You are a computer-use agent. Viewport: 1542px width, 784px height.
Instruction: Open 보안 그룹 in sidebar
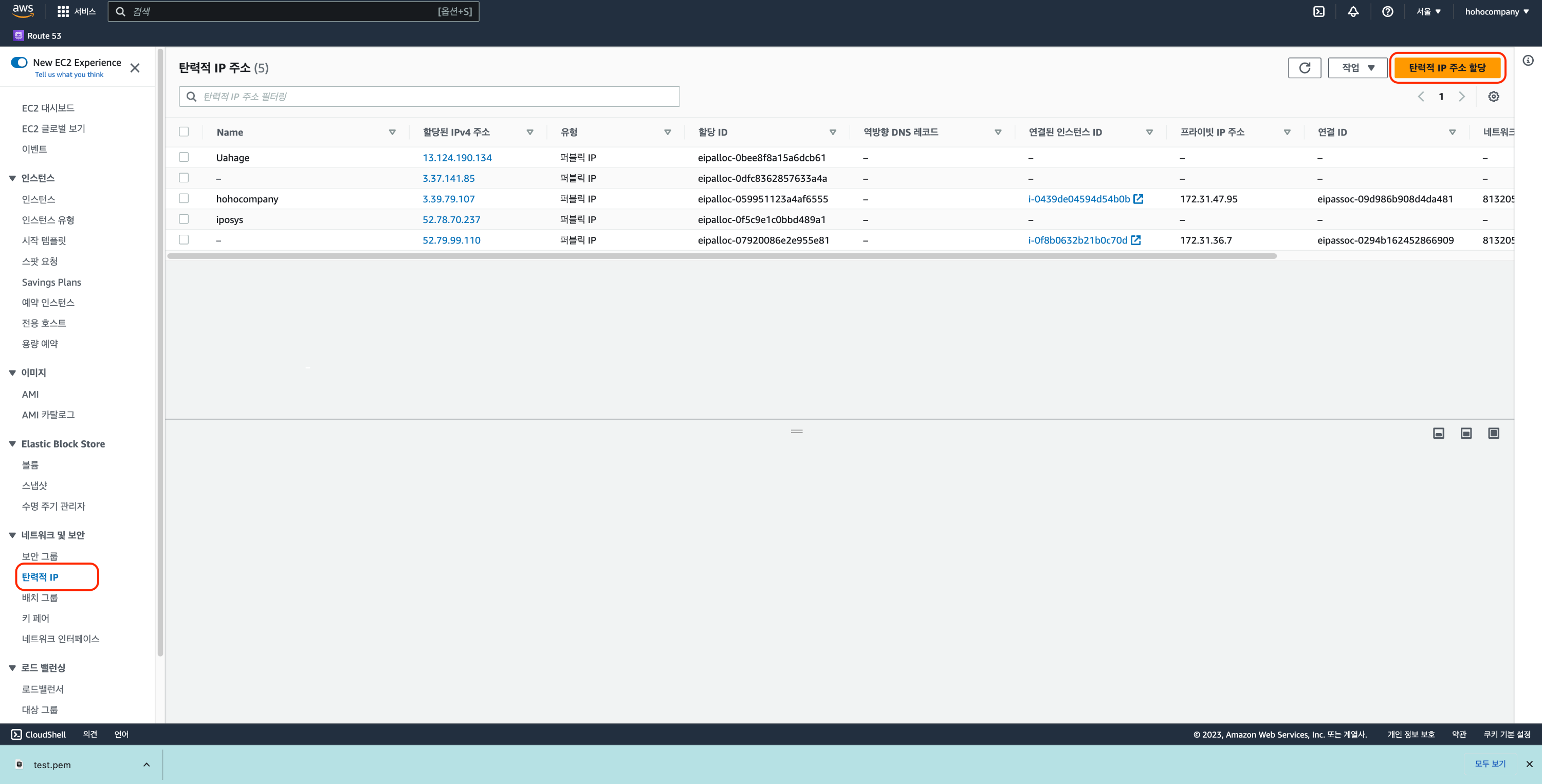[40, 556]
